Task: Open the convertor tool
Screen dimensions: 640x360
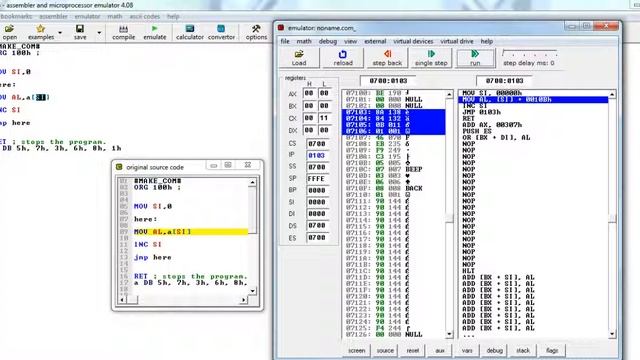Action: [221, 32]
